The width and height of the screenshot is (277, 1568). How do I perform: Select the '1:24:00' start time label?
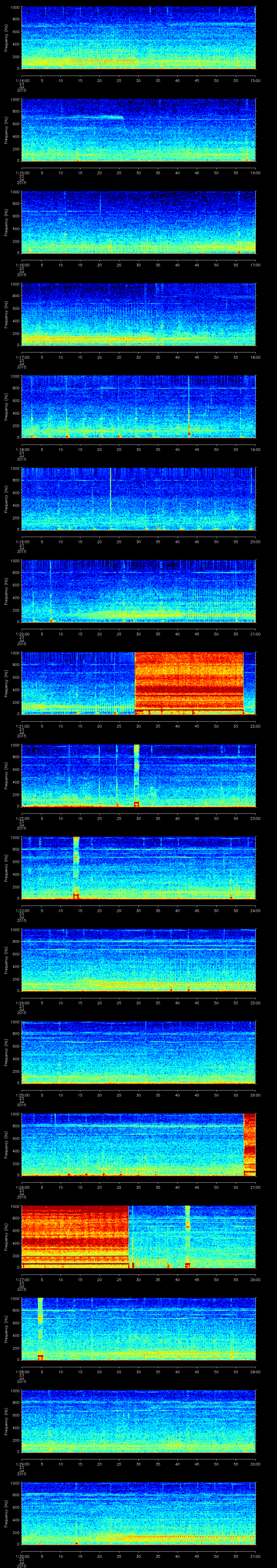[x=22, y=1003]
